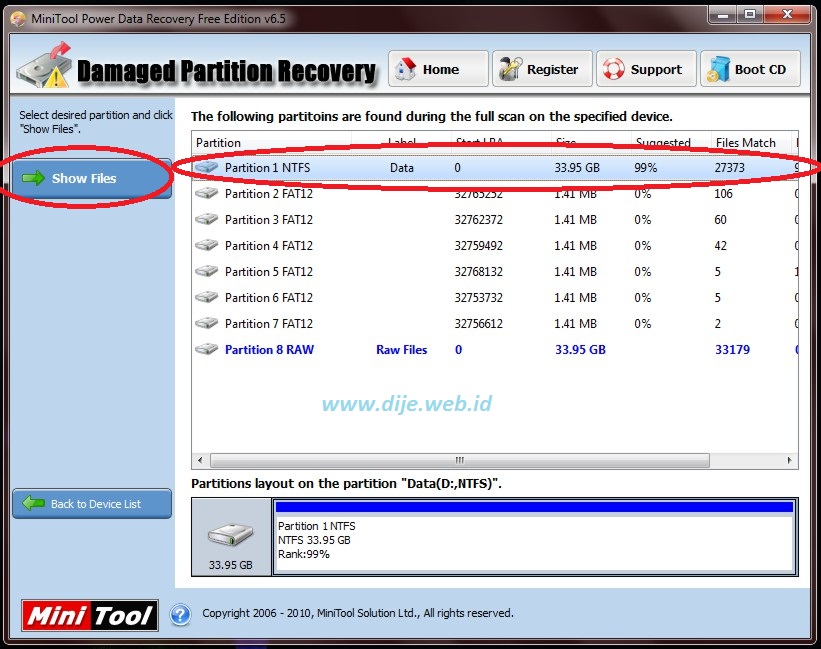Select the blue partition bar in layout

click(x=534, y=507)
